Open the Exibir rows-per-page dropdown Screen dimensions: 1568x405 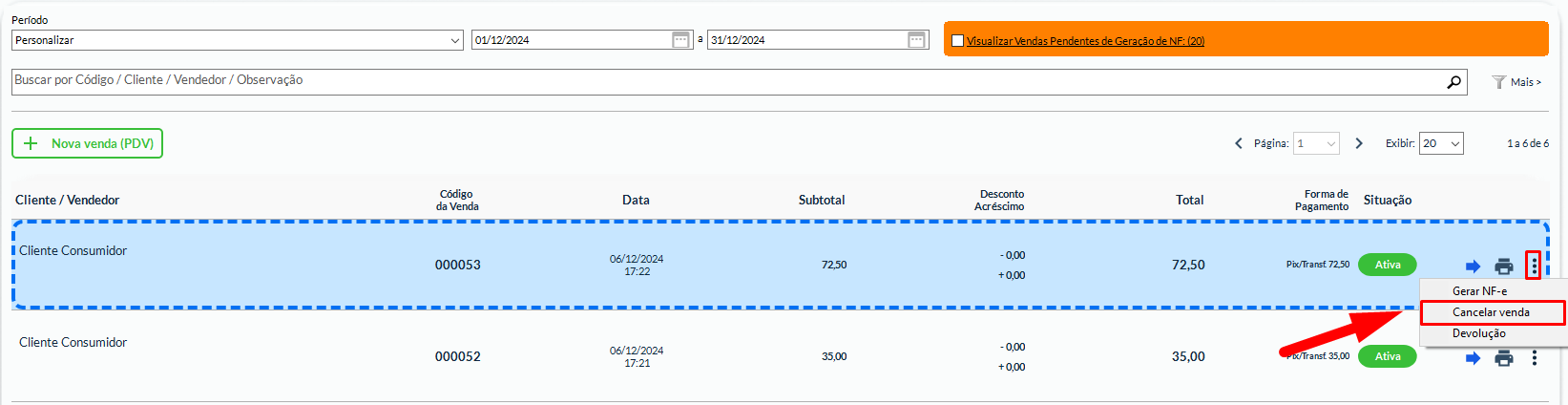(x=1441, y=143)
